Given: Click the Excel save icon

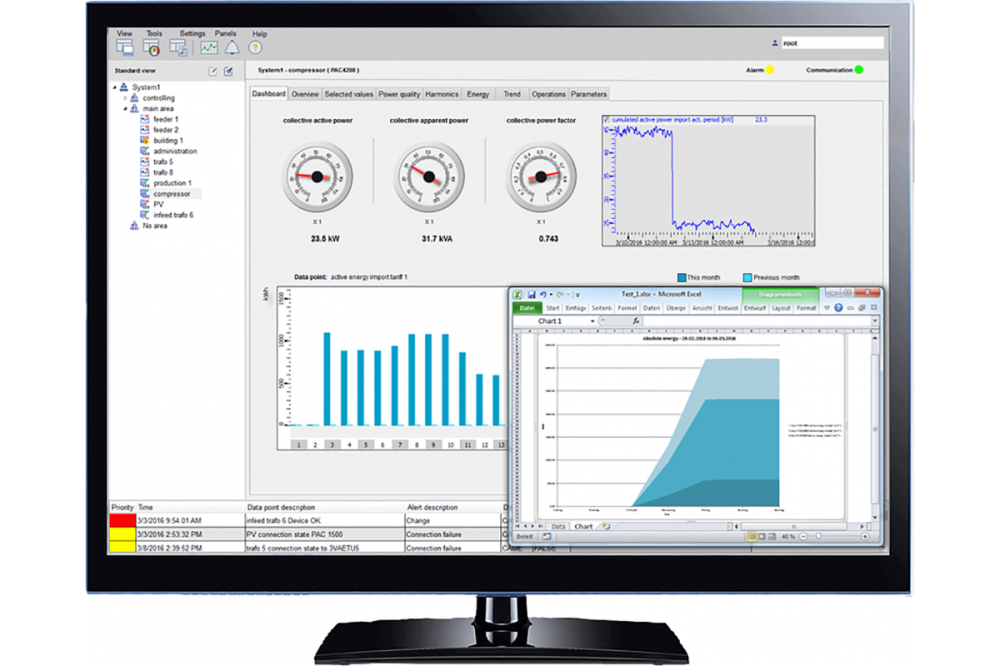Looking at the screenshot, I should [532, 294].
